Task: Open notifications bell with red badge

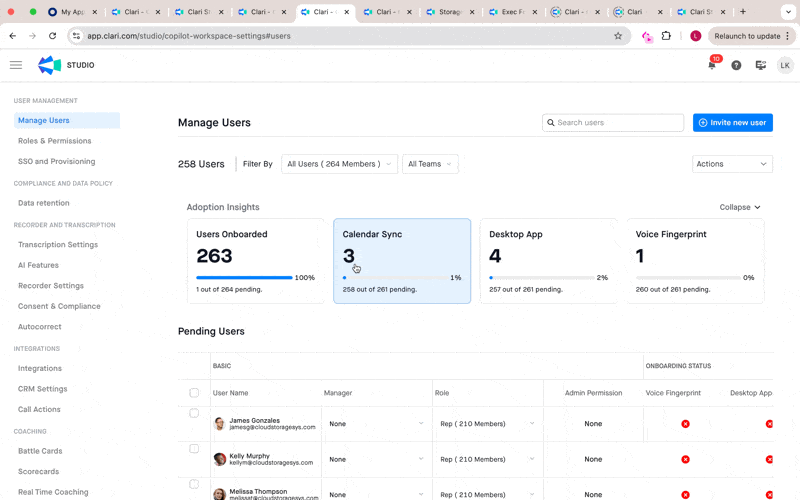Action: point(712,65)
